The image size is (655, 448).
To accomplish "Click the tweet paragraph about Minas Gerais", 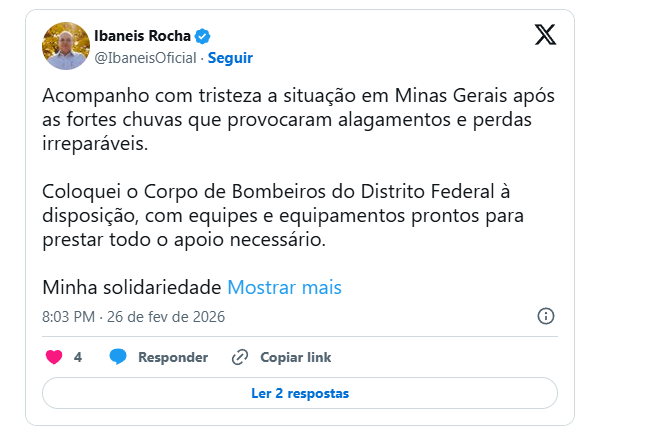I will (x=290, y=119).
